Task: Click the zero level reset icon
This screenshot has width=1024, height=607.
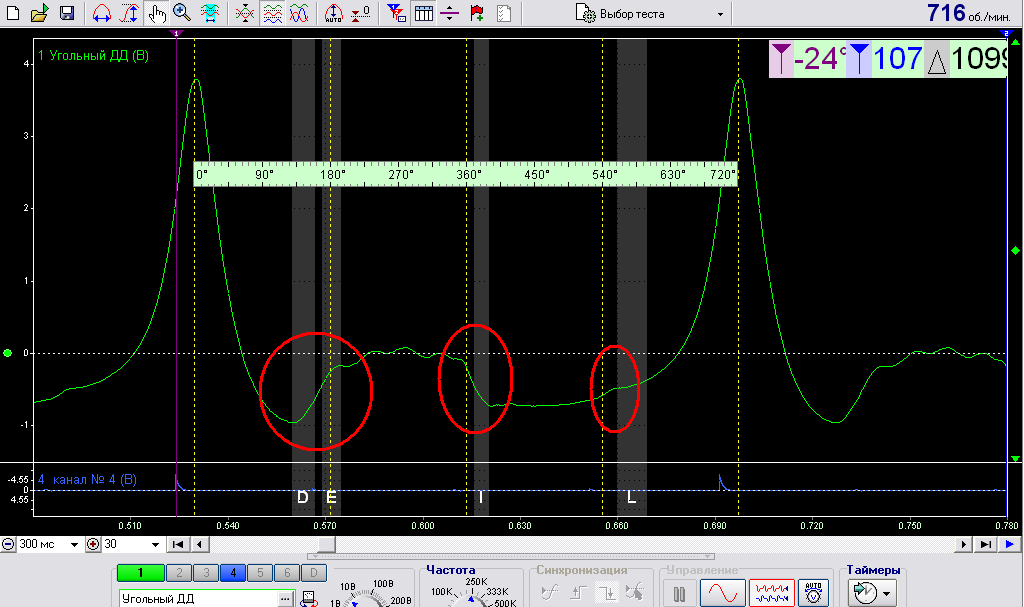Action: [360, 12]
